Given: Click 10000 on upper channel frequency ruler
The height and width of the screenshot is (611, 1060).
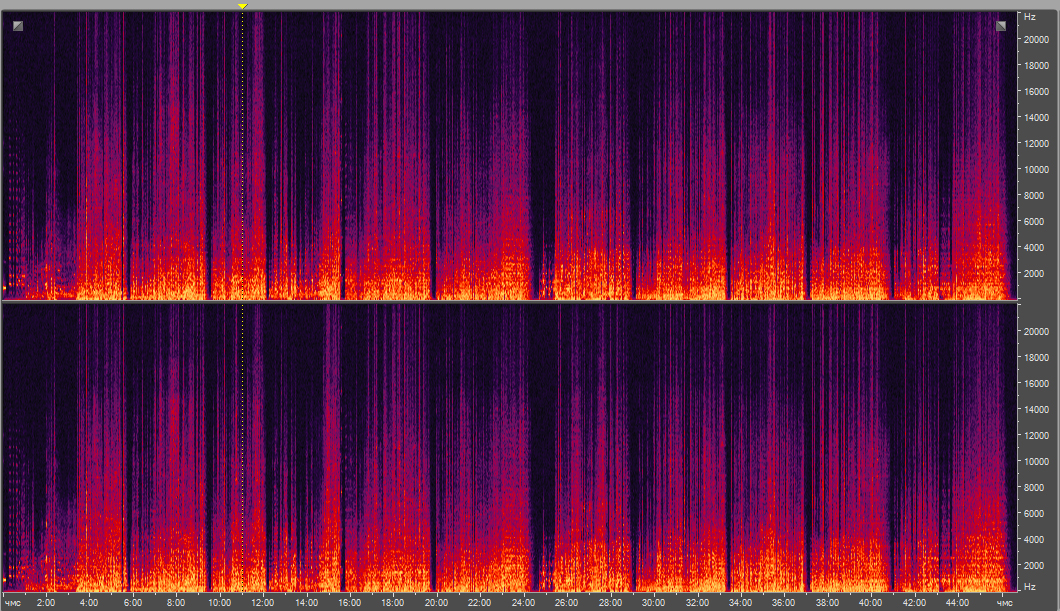Looking at the screenshot, I should coord(1034,170).
